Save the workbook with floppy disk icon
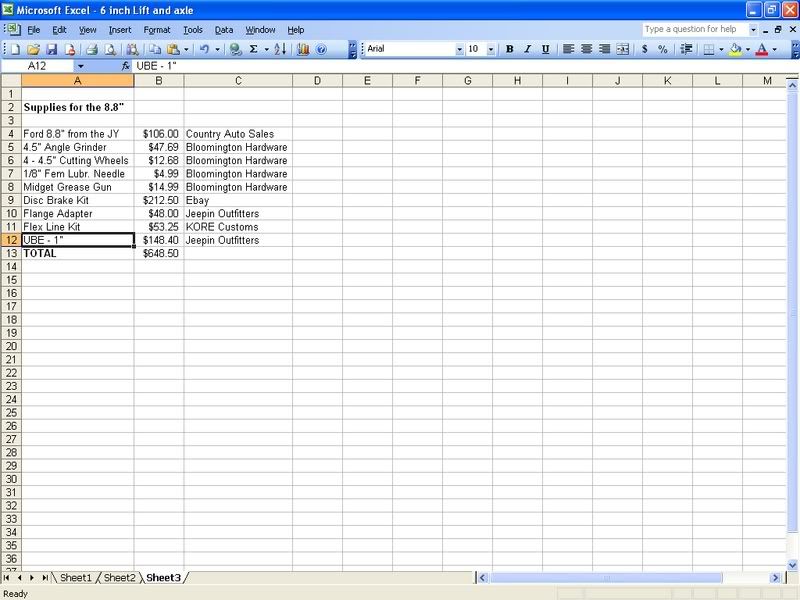 pyautogui.click(x=52, y=49)
